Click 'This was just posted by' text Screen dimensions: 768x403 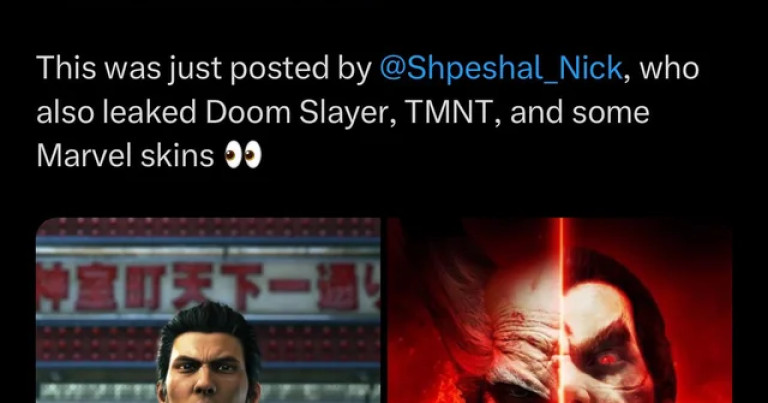[x=204, y=69]
